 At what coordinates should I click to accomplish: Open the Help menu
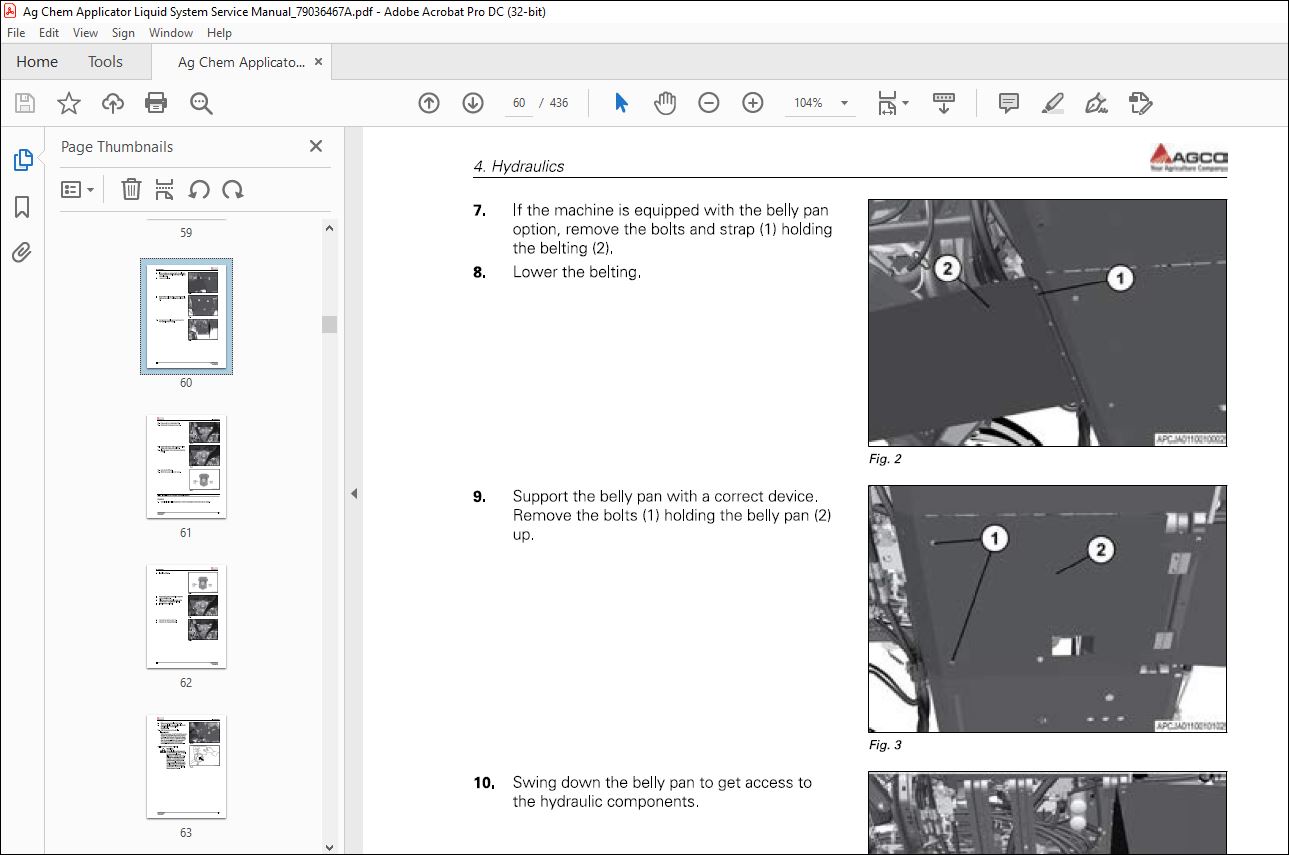pyautogui.click(x=219, y=33)
